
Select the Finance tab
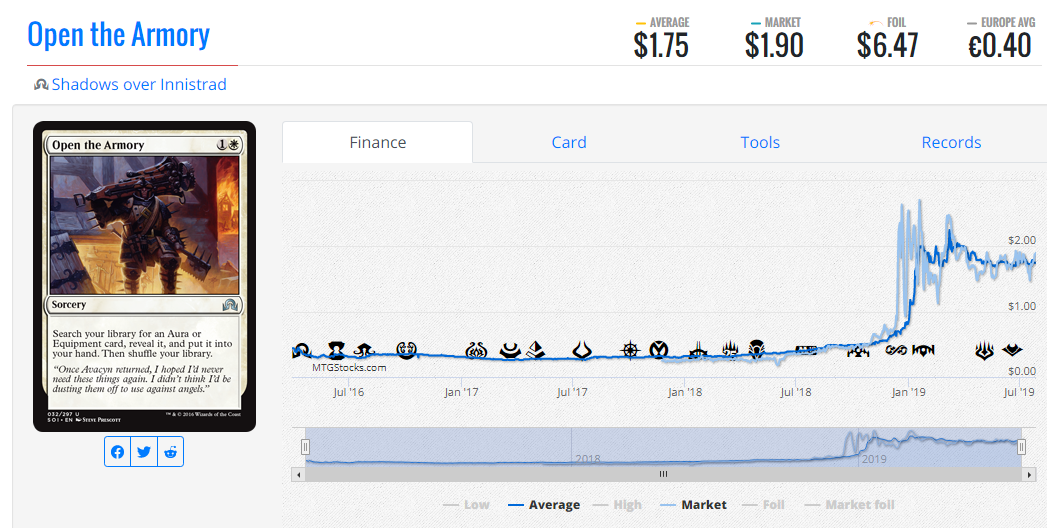(x=378, y=142)
